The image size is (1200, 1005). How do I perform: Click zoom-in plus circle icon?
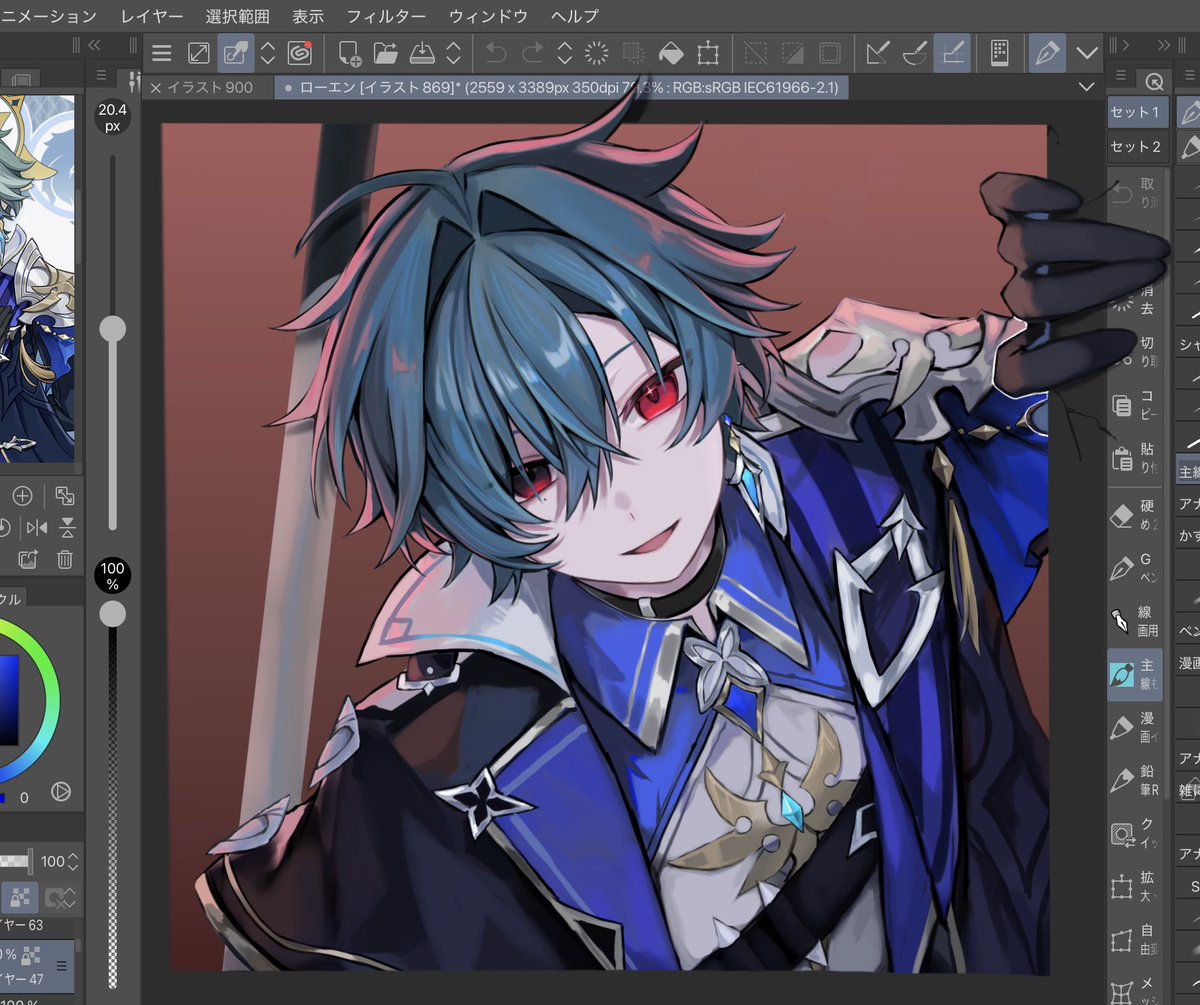[x=22, y=496]
